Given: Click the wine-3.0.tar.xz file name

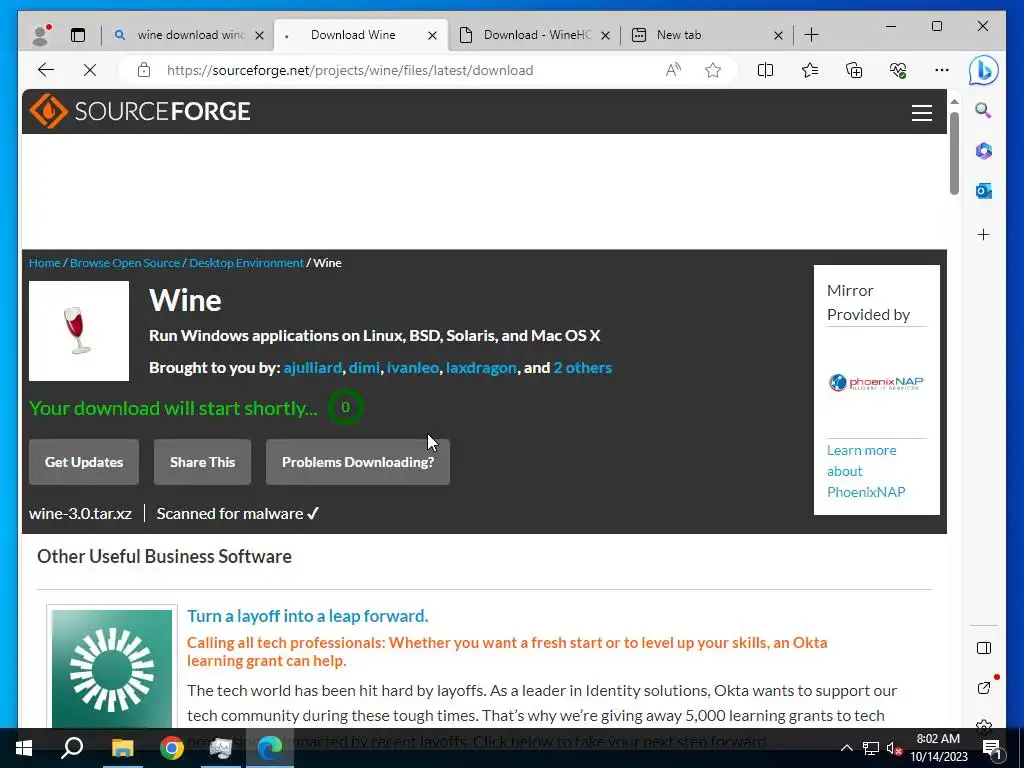Looking at the screenshot, I should pos(80,513).
